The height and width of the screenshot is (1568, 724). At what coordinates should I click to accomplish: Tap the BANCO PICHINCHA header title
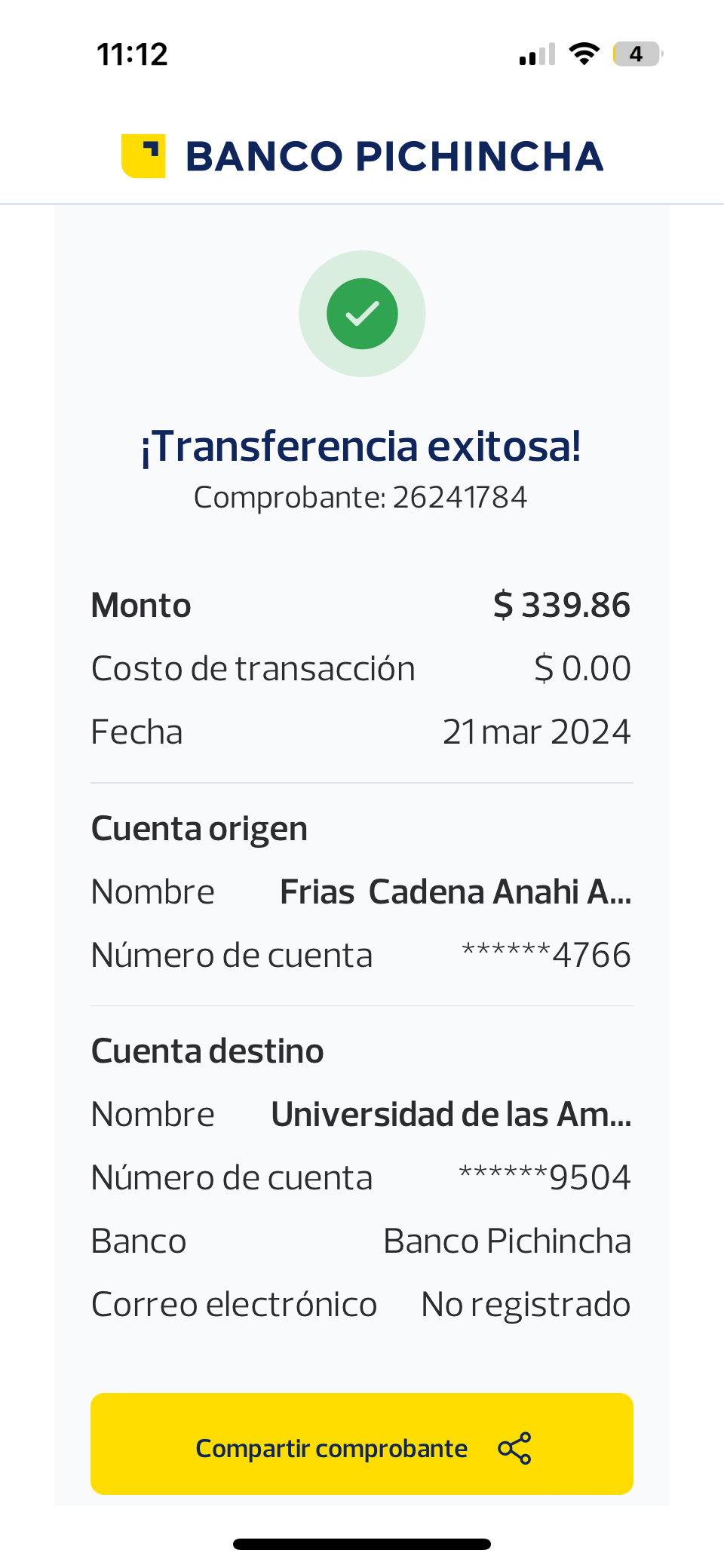(394, 156)
